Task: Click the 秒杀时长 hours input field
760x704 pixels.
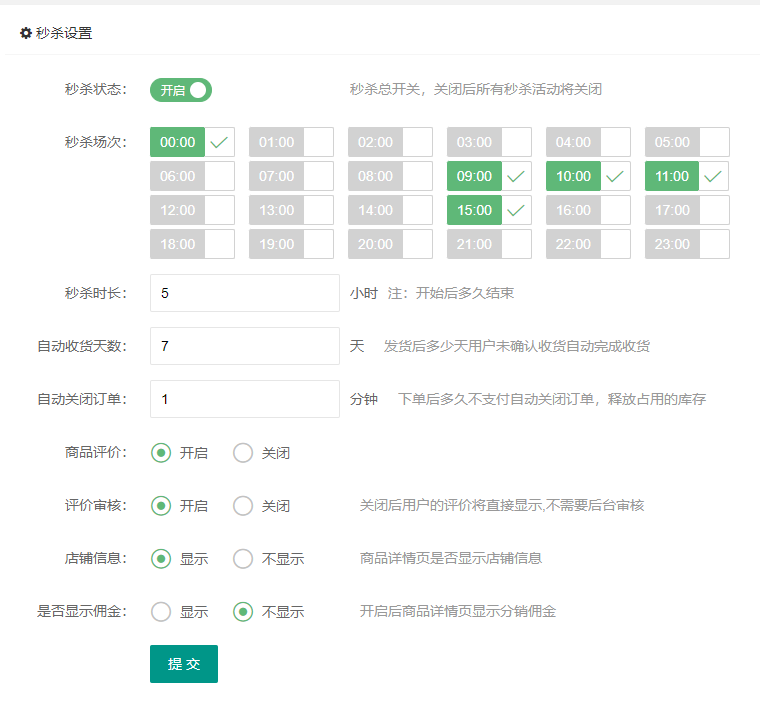Action: (245, 293)
